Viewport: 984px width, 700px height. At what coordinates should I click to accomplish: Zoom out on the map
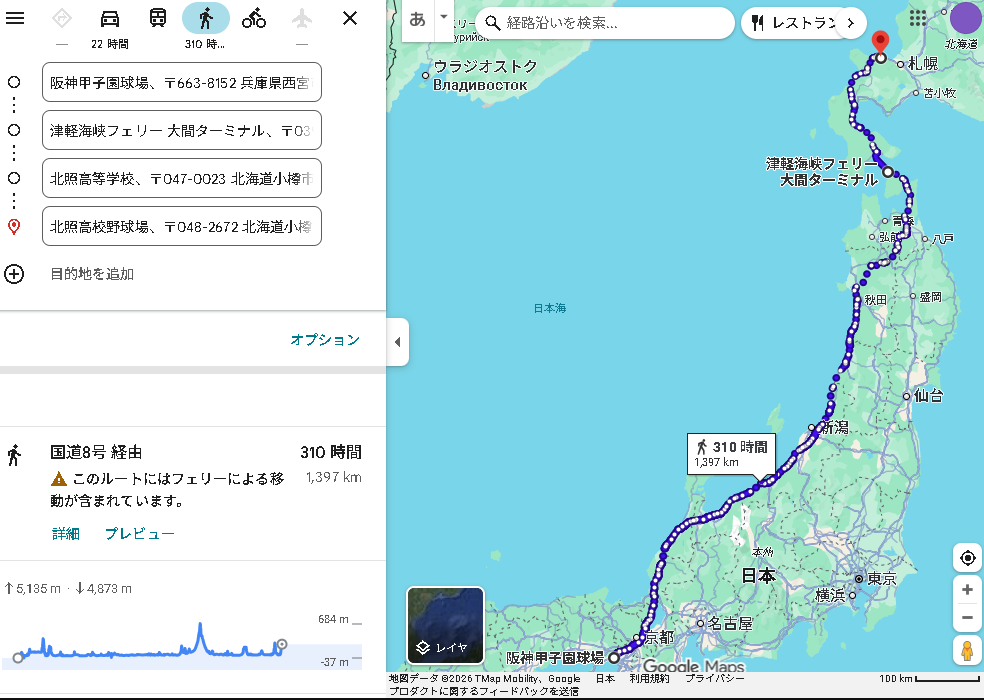(x=967, y=618)
